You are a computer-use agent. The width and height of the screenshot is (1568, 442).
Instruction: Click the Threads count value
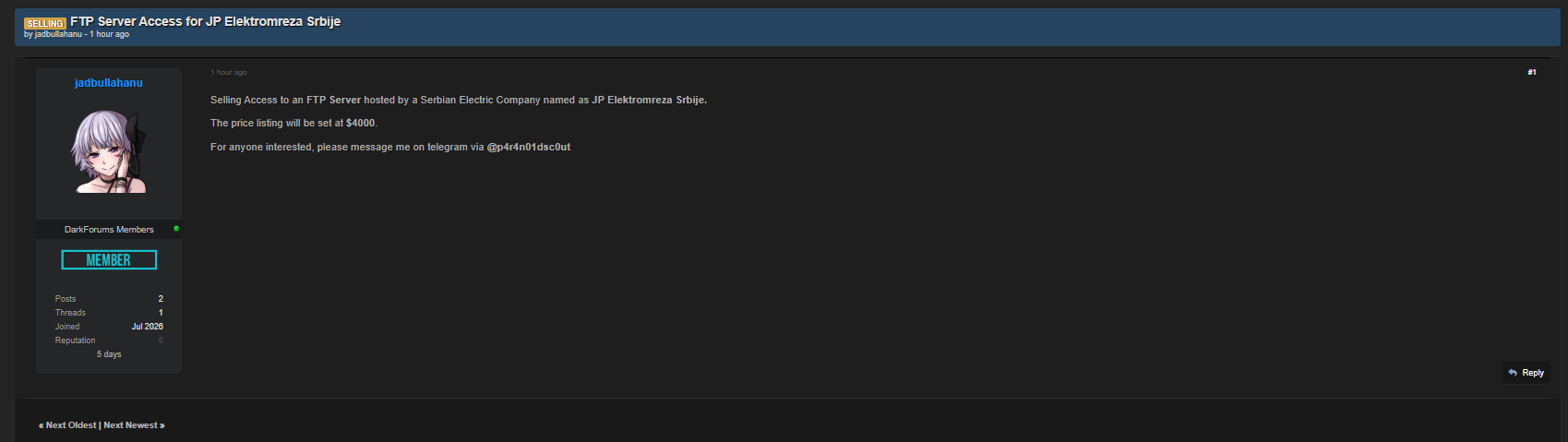[161, 313]
